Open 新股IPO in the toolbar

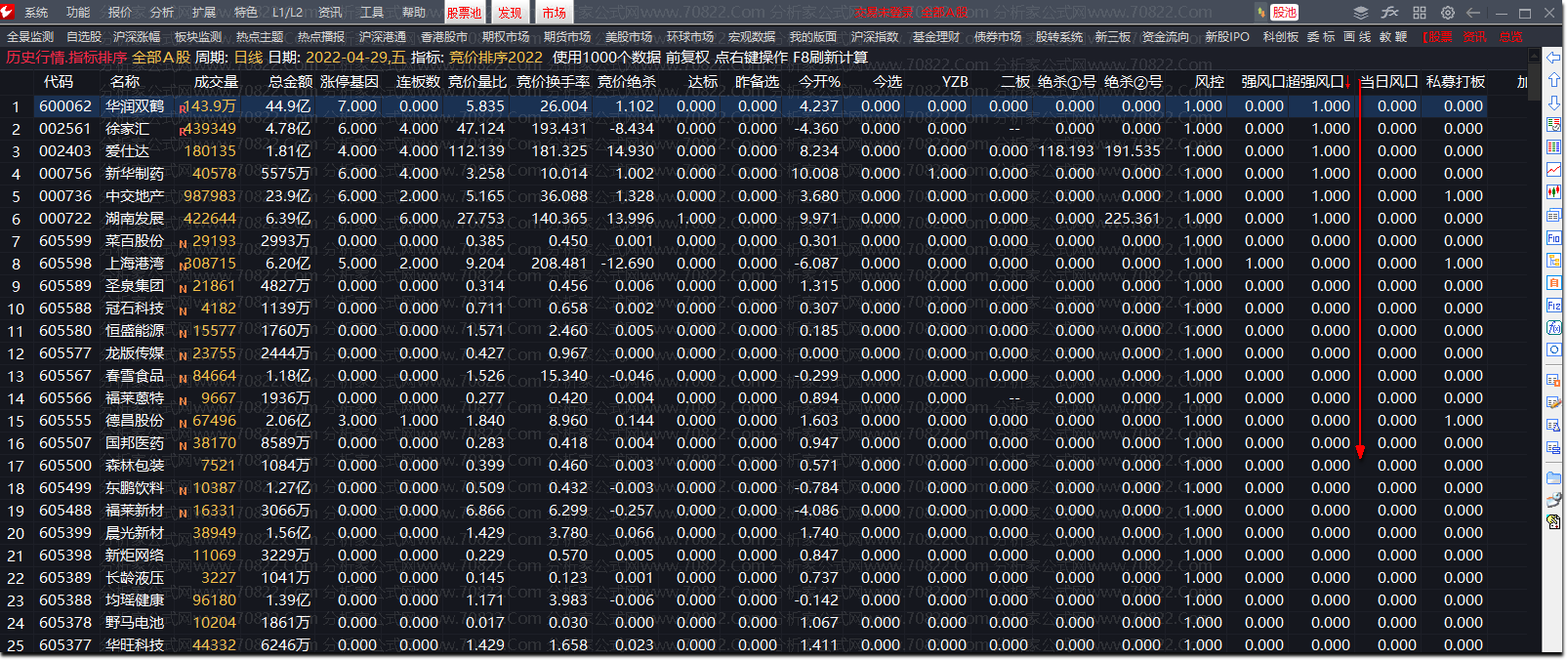pyautogui.click(x=1227, y=37)
